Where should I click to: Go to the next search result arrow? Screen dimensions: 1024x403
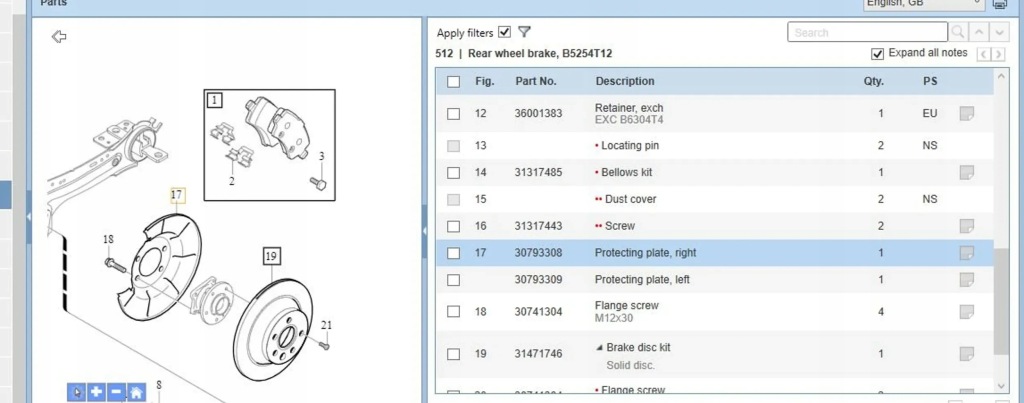pyautogui.click(x=999, y=32)
